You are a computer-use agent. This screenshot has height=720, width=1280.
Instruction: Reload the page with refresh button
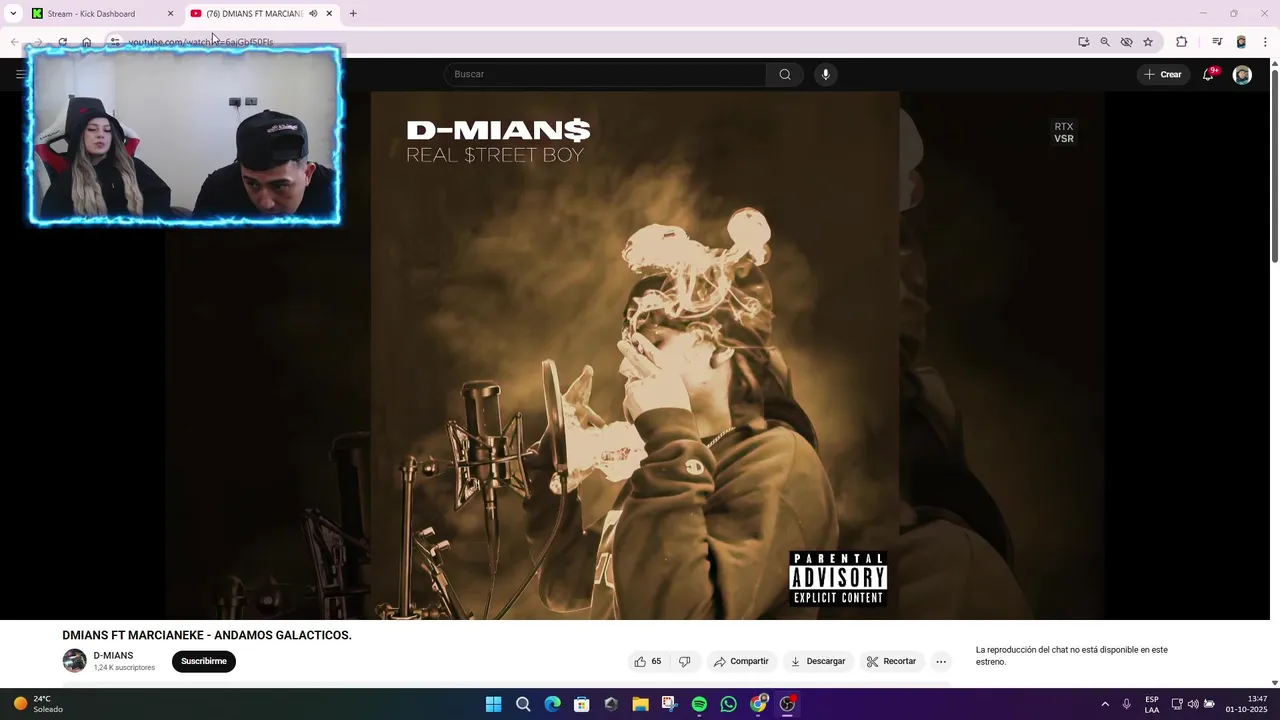click(x=62, y=42)
